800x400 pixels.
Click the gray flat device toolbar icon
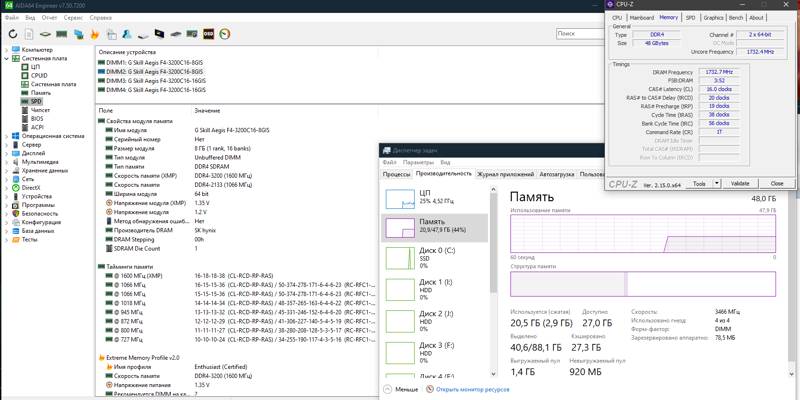[x=176, y=34]
